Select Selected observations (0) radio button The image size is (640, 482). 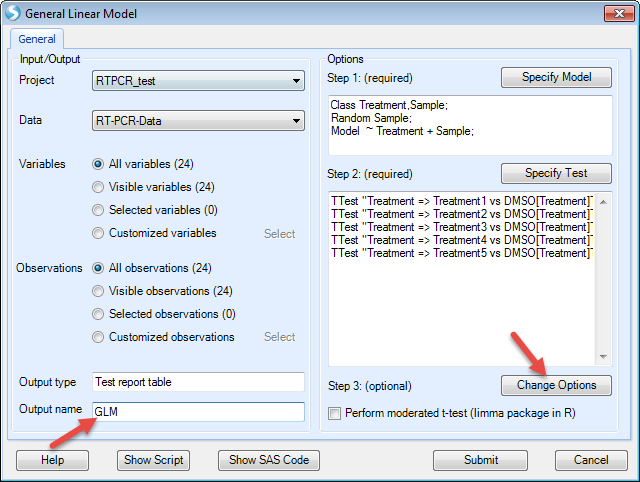(98, 314)
